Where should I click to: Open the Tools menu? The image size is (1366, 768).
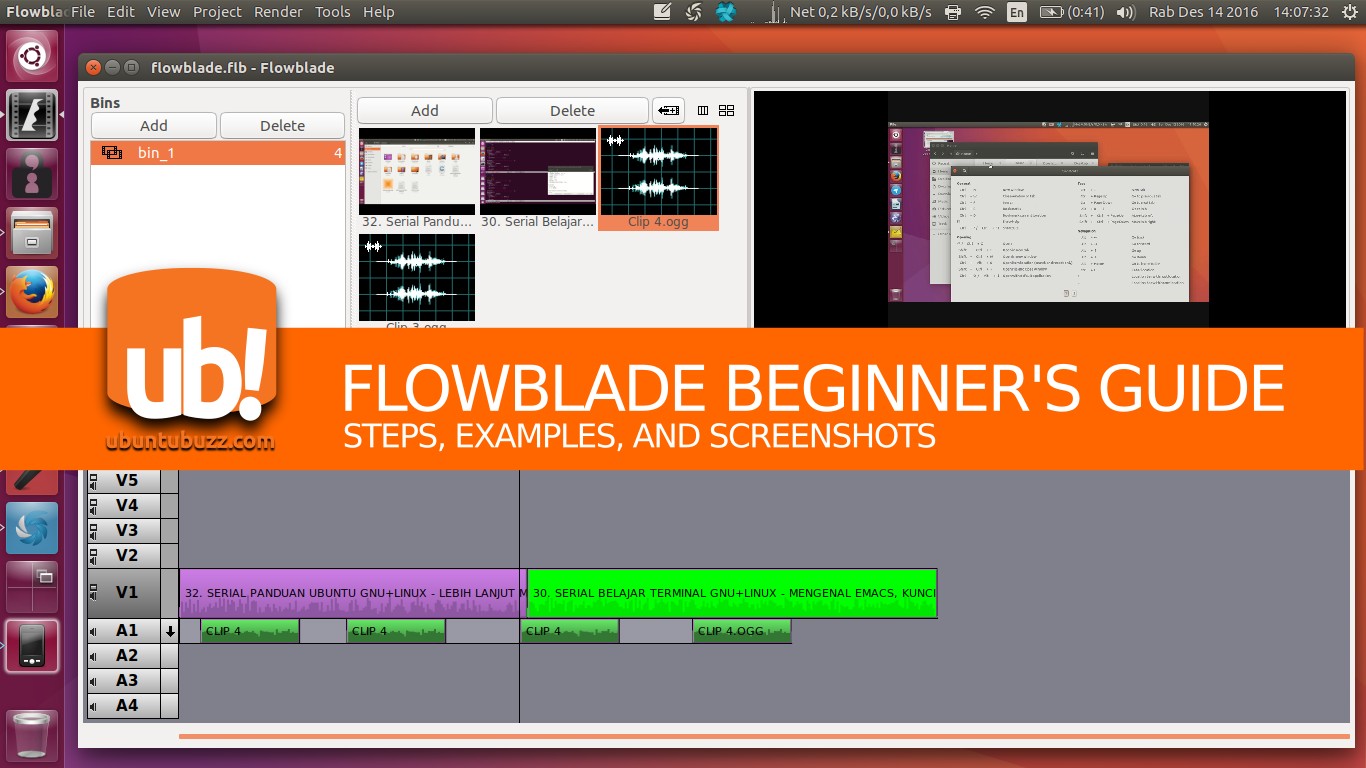(x=332, y=12)
